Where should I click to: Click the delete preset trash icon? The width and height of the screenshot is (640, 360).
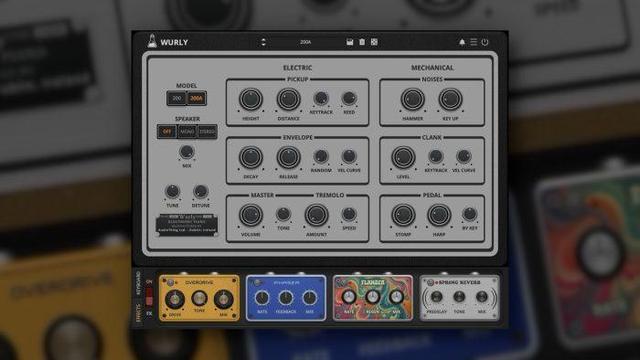click(362, 42)
